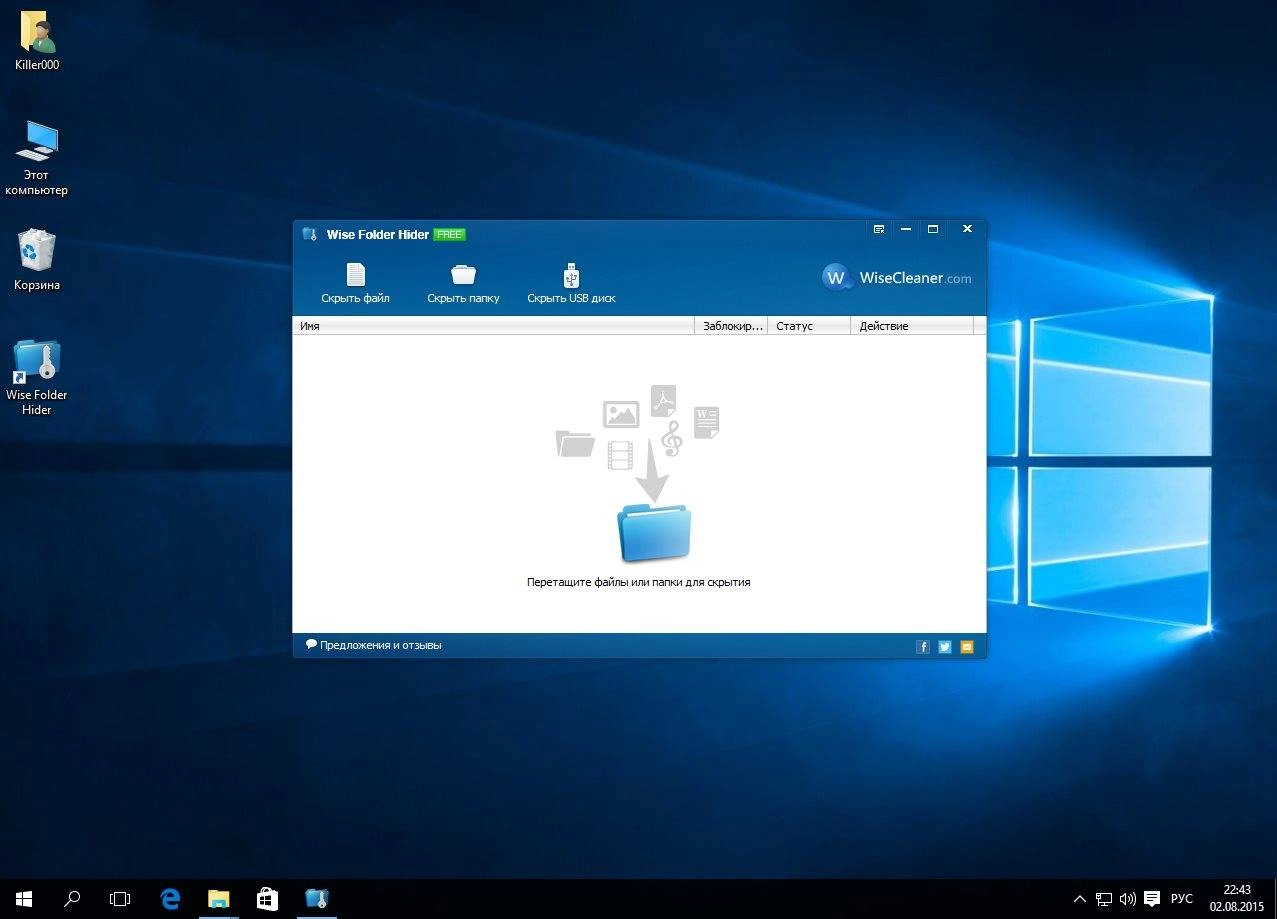This screenshot has width=1277, height=919.
Task: Sort list by Имя column header
Action: pyautogui.click(x=494, y=326)
